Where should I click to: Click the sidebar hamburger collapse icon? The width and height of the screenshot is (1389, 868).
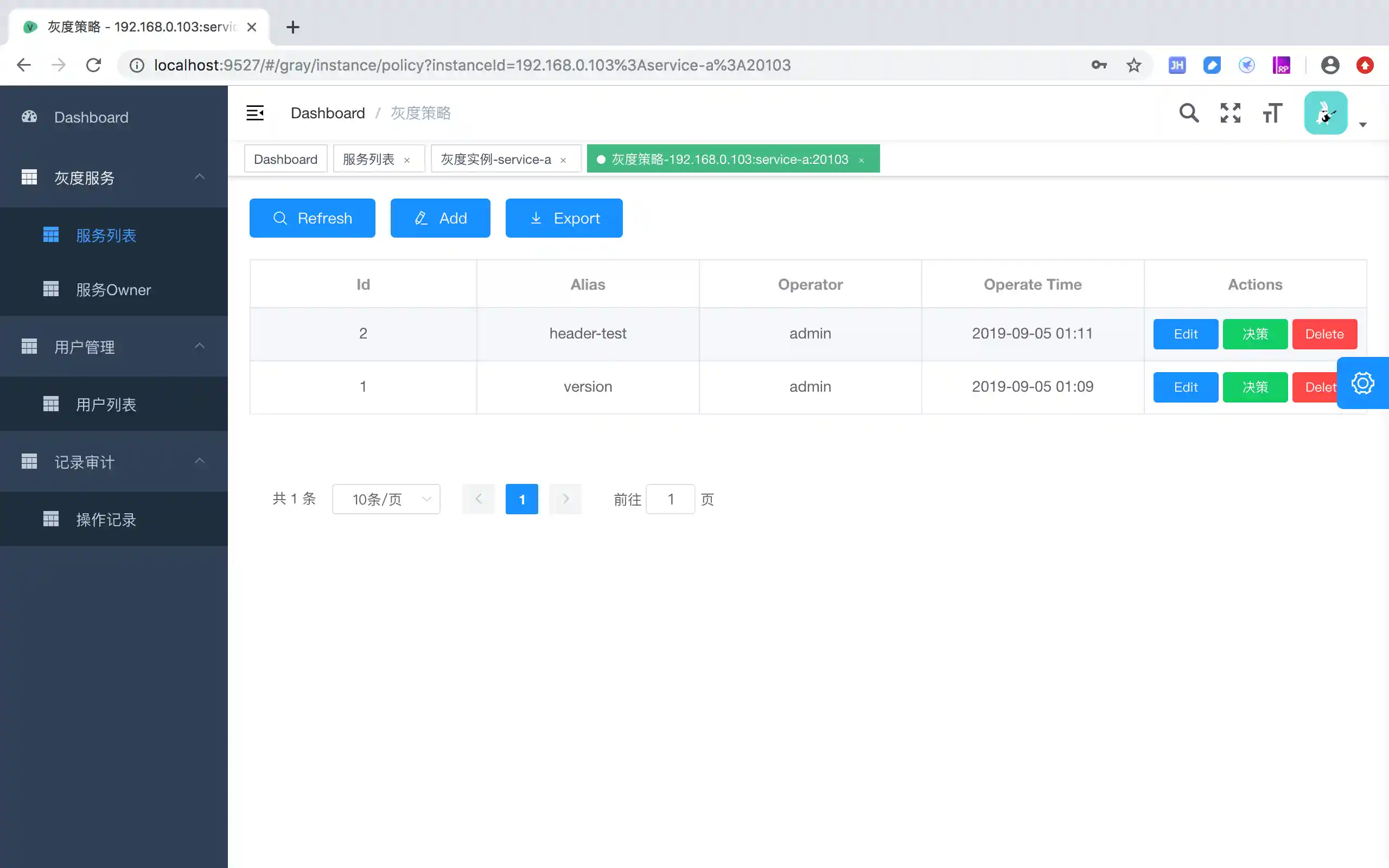[255, 113]
